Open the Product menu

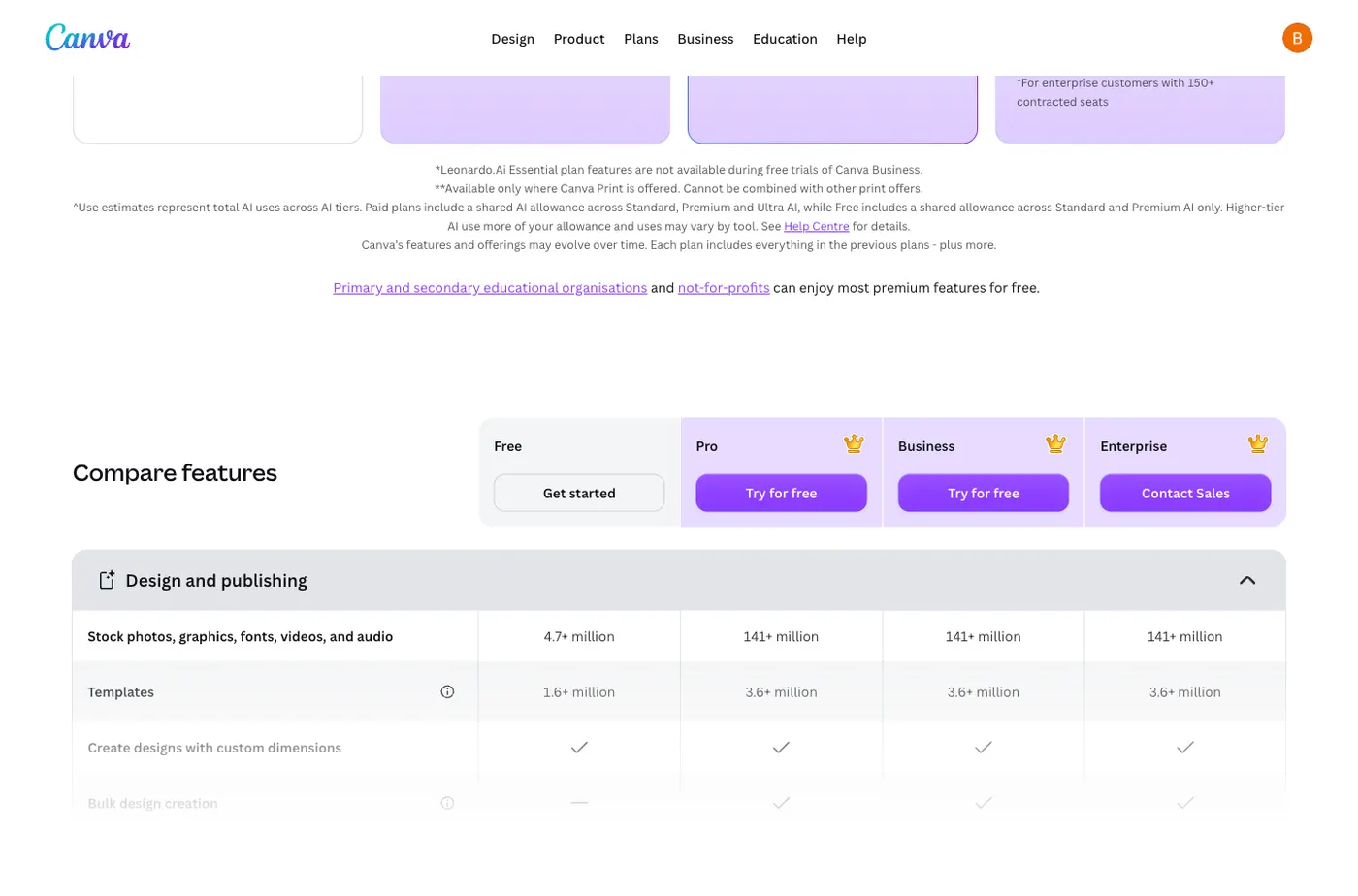pos(579,39)
